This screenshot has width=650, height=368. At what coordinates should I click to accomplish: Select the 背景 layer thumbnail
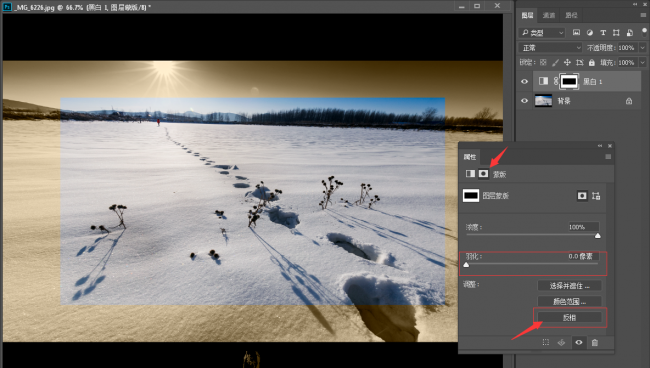point(543,101)
